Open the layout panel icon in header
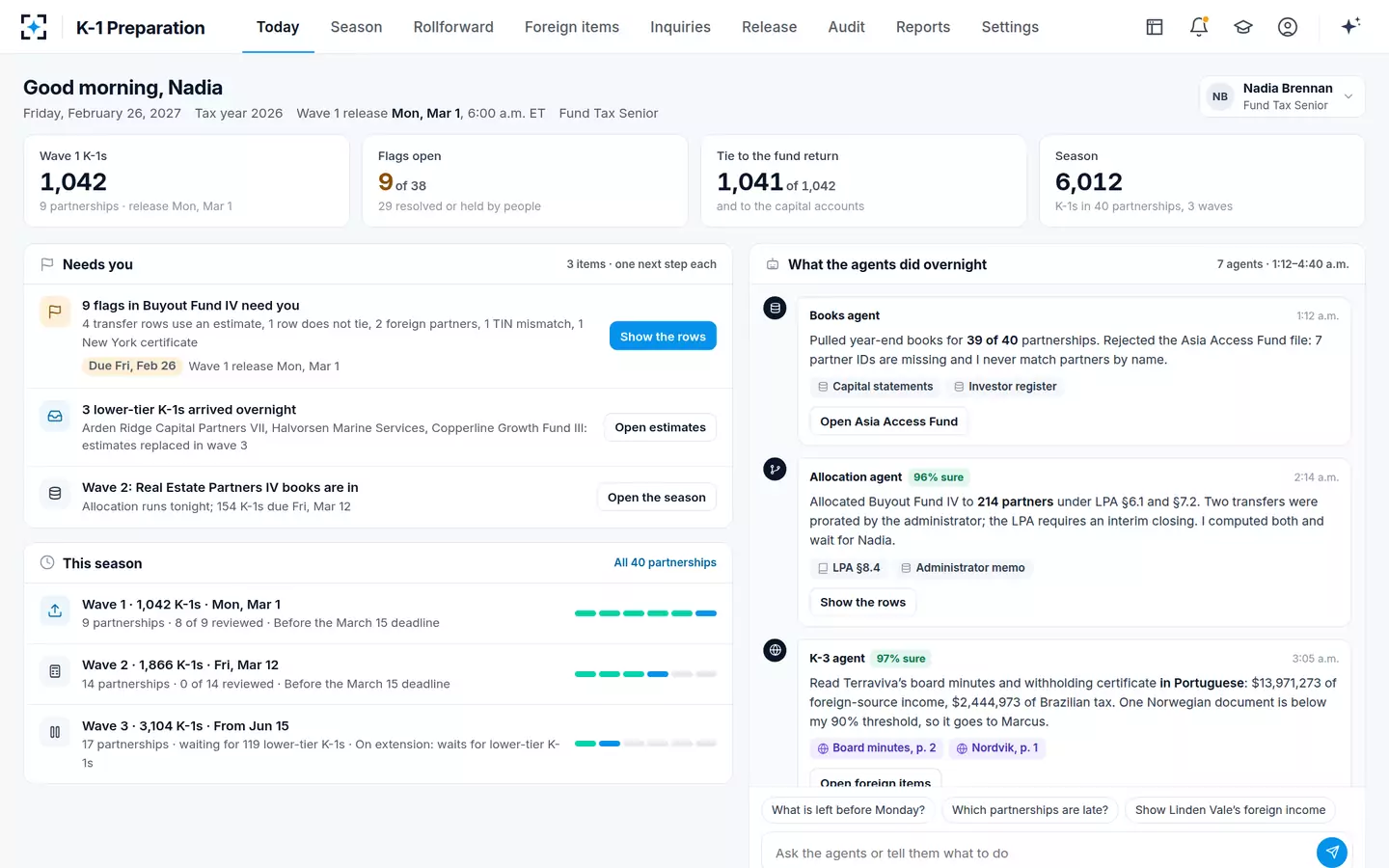 point(1155,27)
